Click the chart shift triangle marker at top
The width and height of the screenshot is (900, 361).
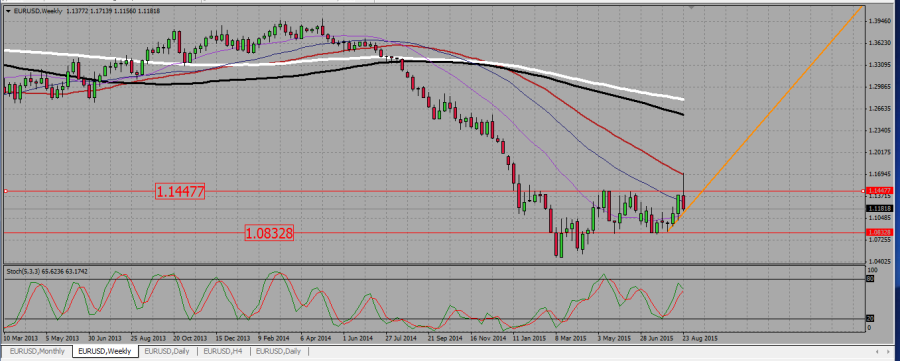click(692, 8)
